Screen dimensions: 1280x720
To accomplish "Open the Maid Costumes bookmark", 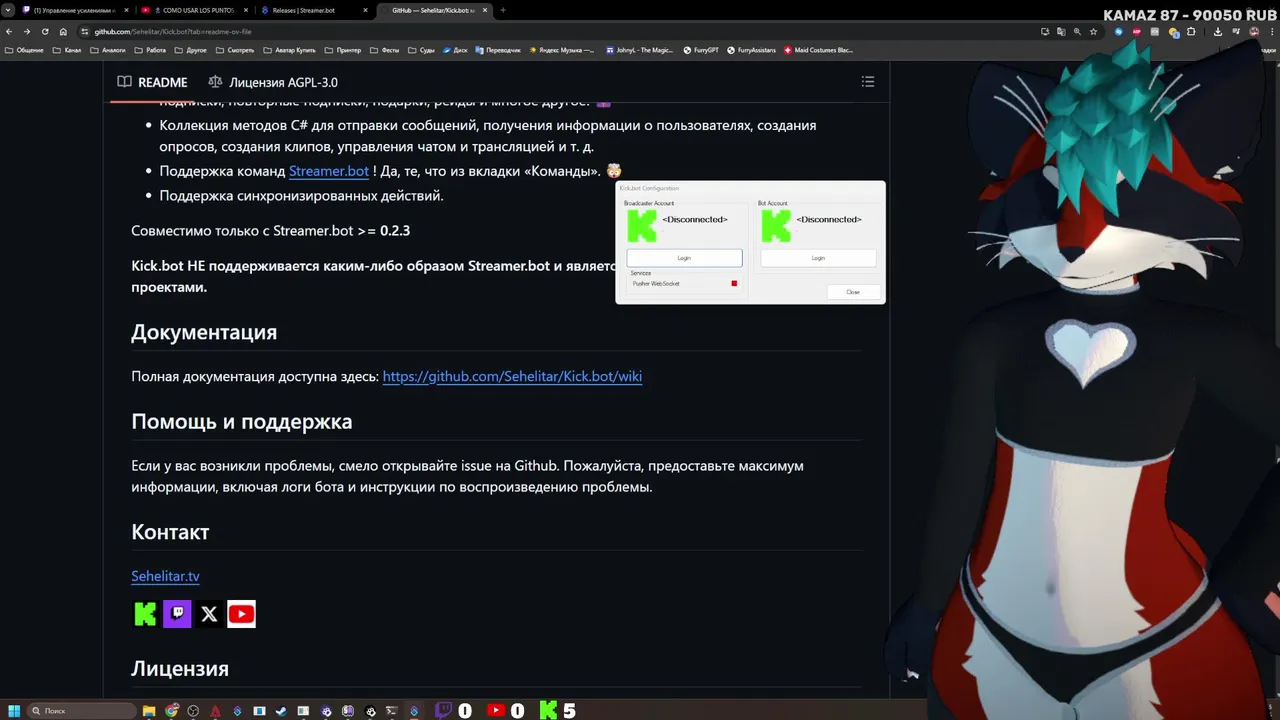I will (x=819, y=50).
